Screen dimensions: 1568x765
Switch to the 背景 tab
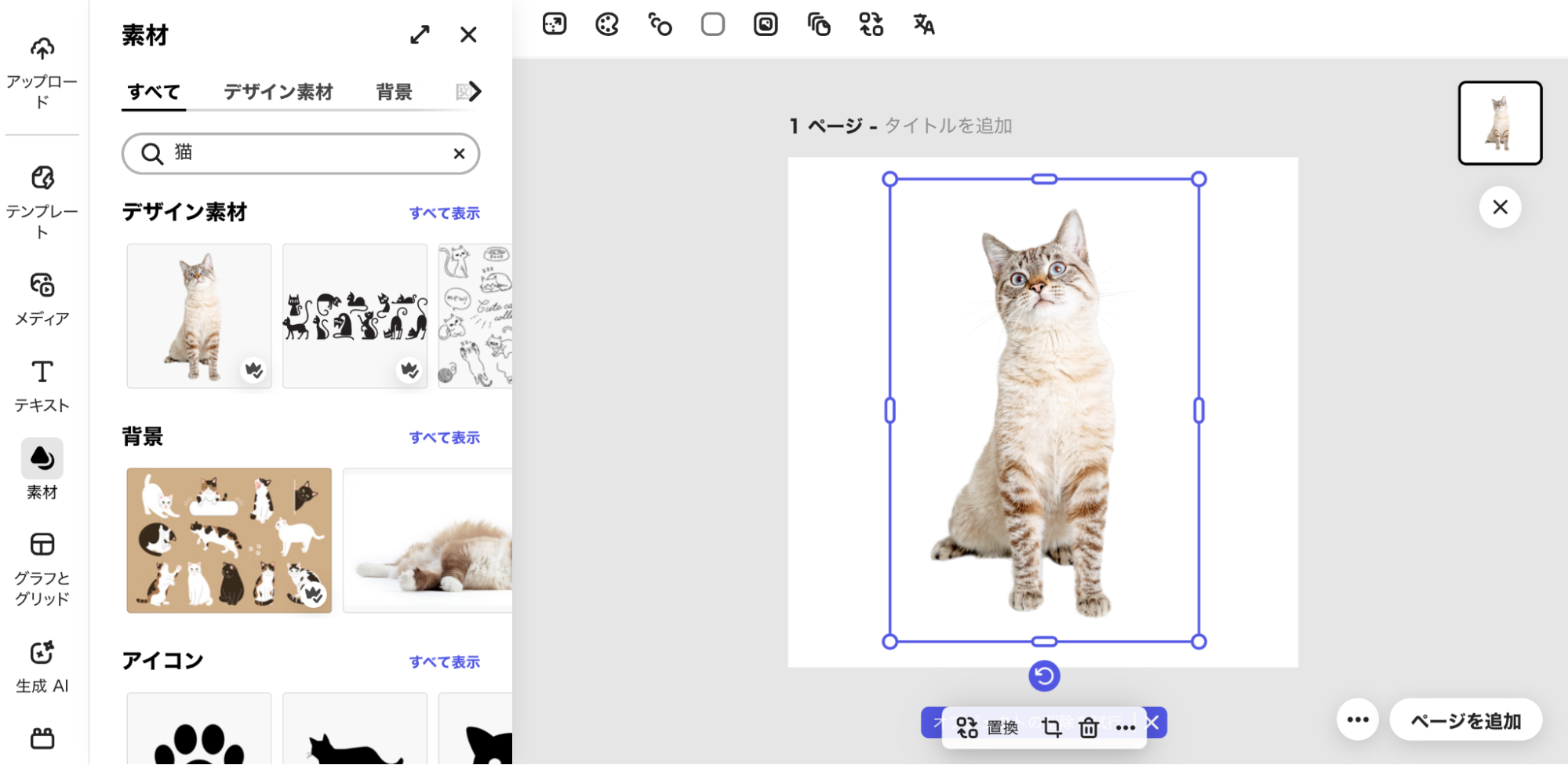(x=394, y=92)
